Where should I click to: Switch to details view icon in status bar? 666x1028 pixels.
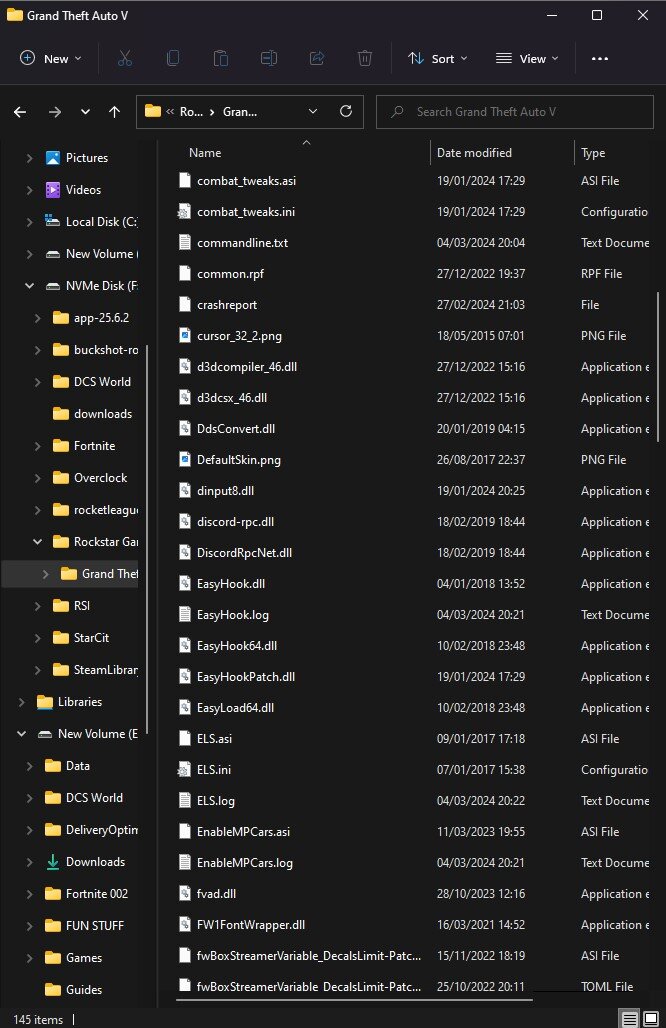(x=629, y=1019)
